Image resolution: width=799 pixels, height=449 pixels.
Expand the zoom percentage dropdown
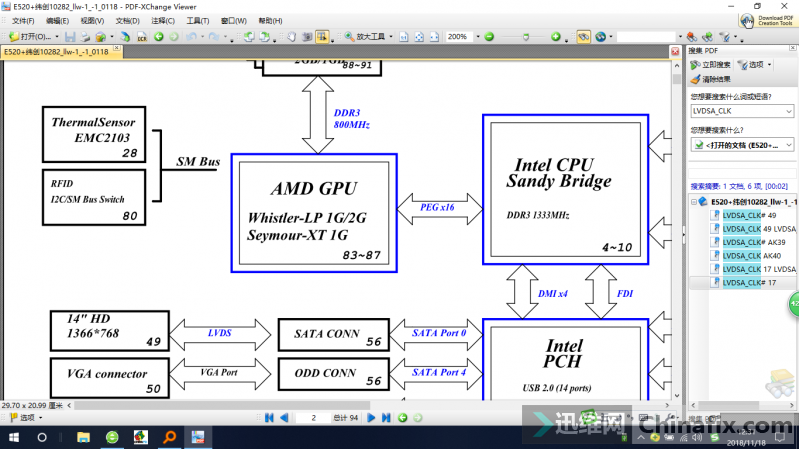point(478,37)
